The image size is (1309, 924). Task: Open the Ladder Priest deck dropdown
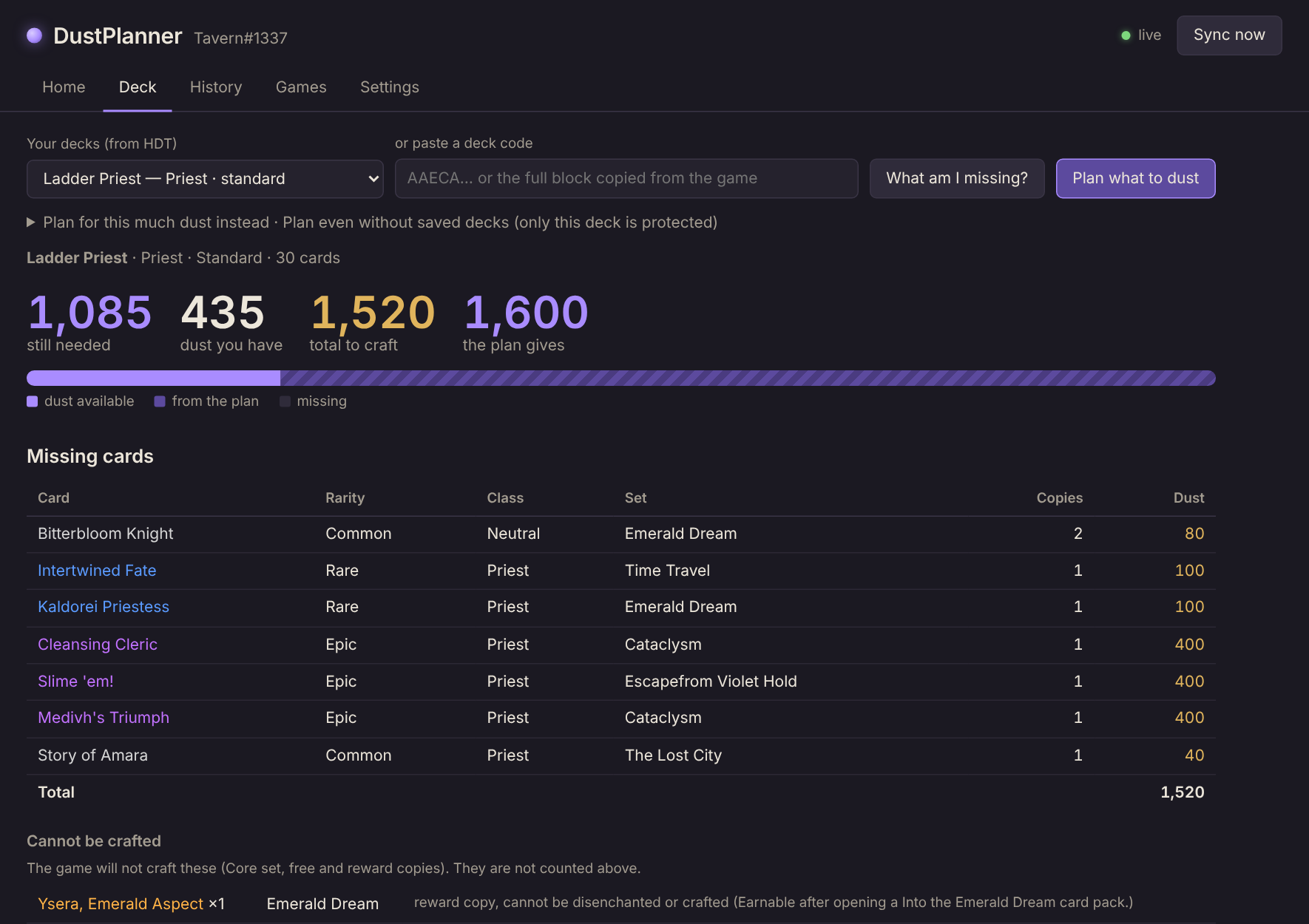pos(205,179)
